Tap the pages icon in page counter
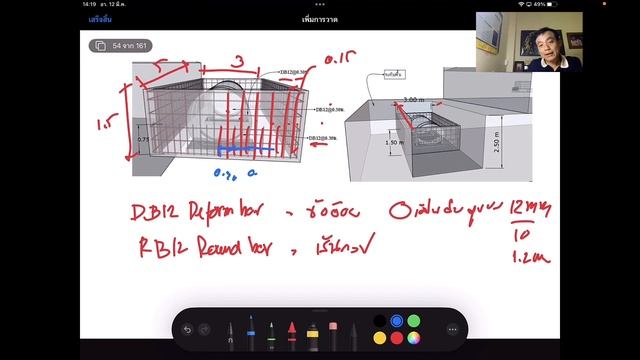 point(100,46)
